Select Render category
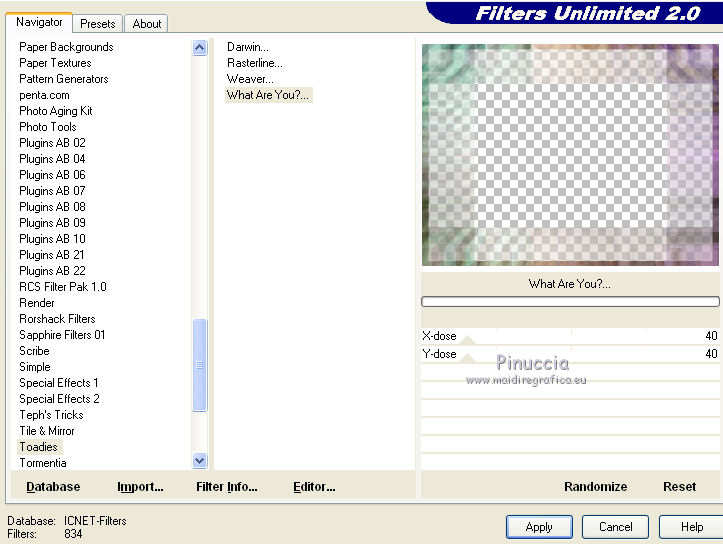This screenshot has height=544, width=723. (36, 303)
